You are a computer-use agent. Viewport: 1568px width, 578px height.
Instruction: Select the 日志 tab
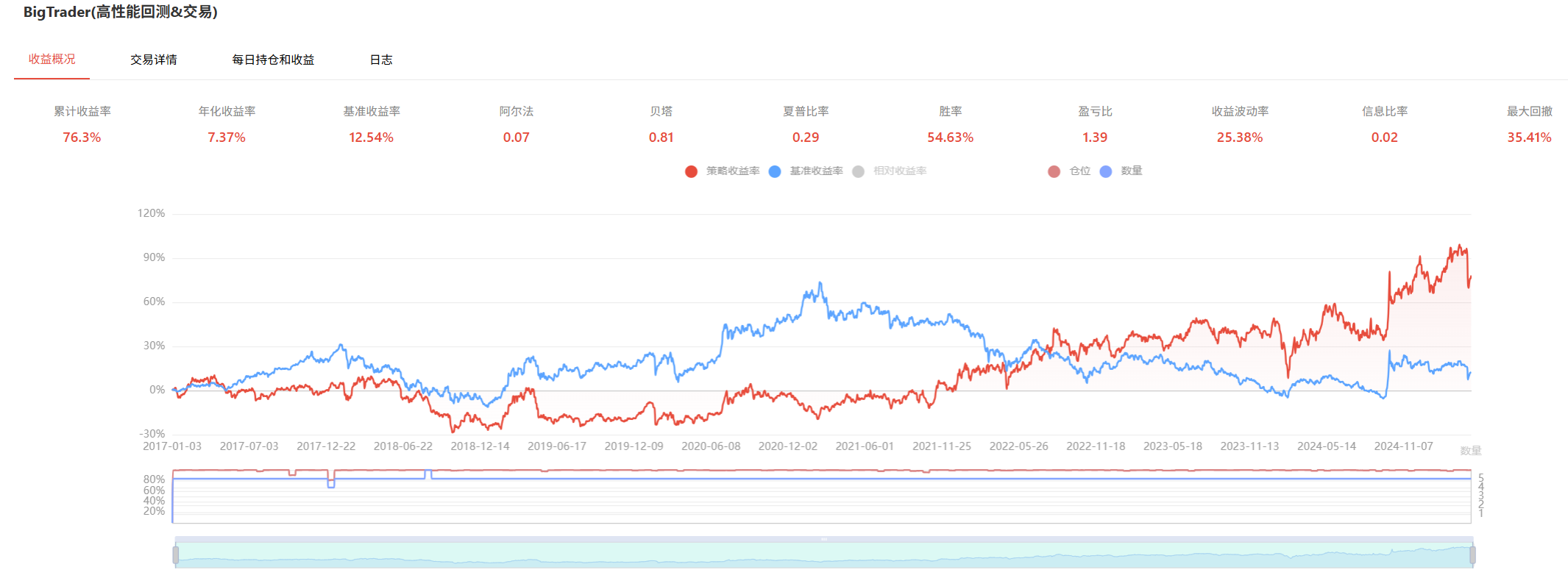coord(380,60)
